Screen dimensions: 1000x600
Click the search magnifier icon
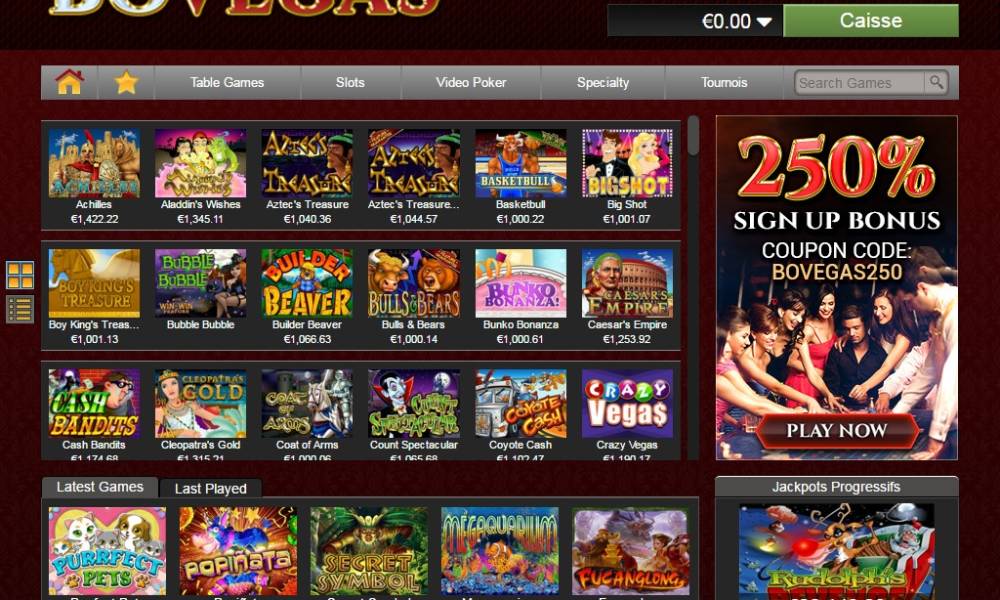coord(936,82)
